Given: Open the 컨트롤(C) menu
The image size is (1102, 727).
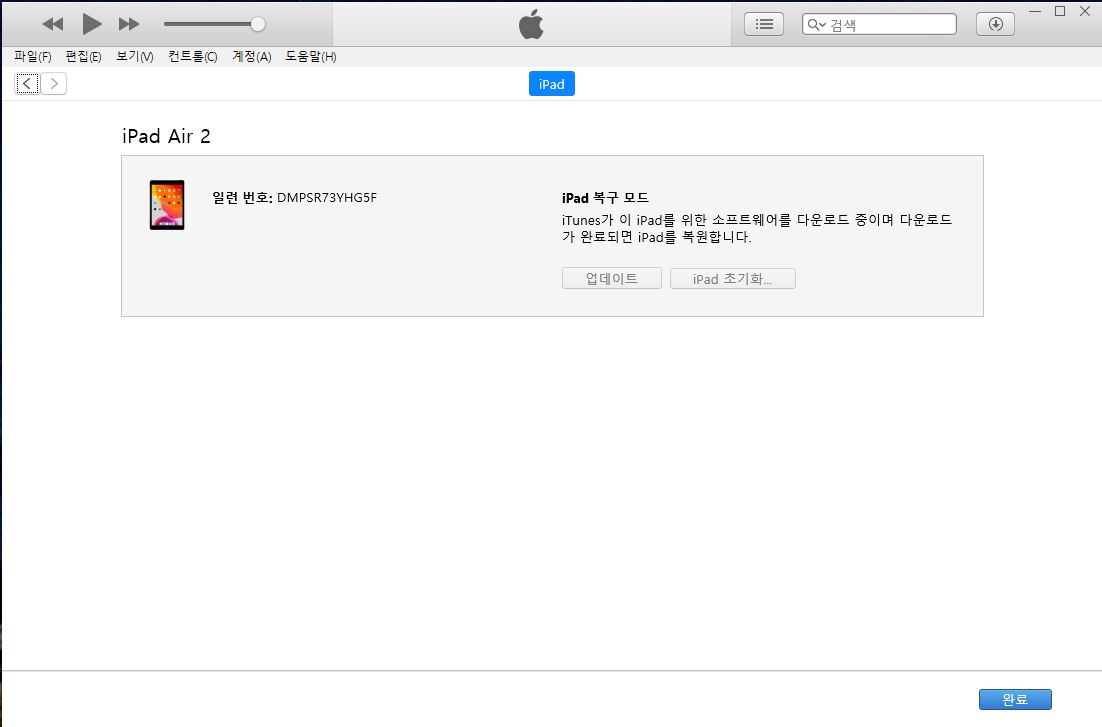Looking at the screenshot, I should pyautogui.click(x=193, y=56).
